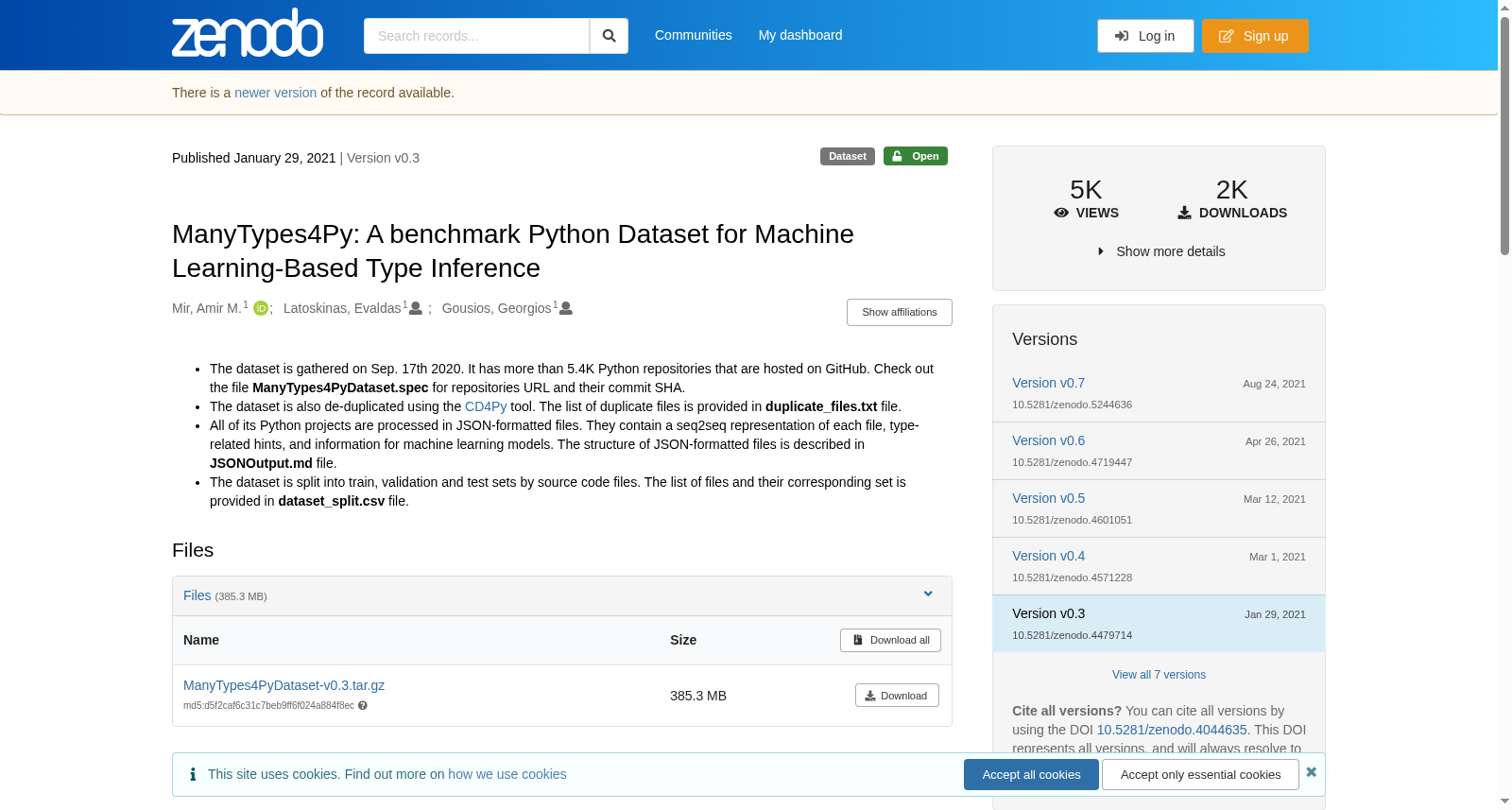Image resolution: width=1512 pixels, height=810 pixels.
Task: Click View all 7 versions
Action: coord(1159,675)
